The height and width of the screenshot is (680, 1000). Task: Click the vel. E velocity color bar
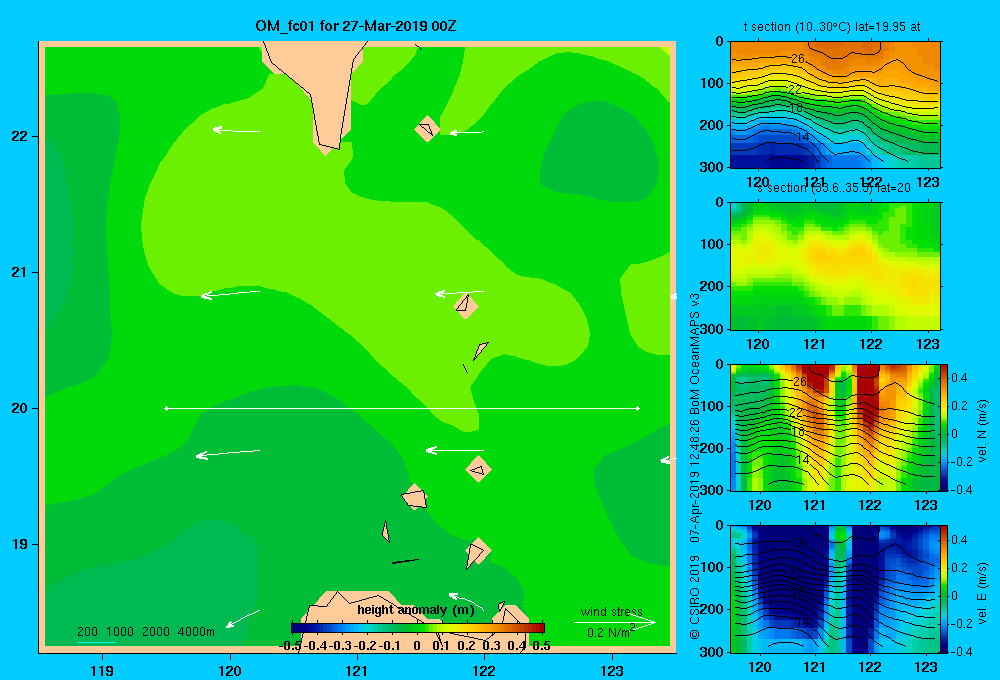944,589
